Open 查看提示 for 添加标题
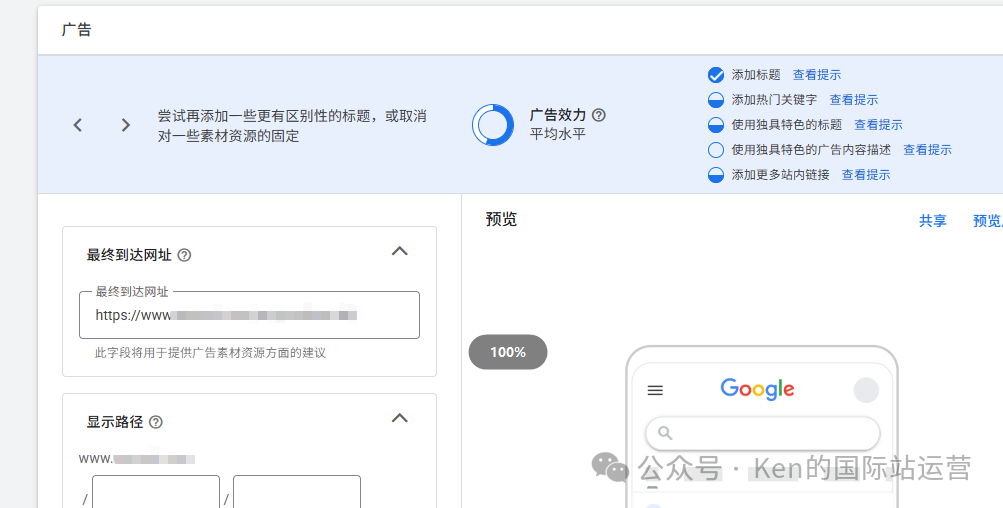 tap(817, 75)
